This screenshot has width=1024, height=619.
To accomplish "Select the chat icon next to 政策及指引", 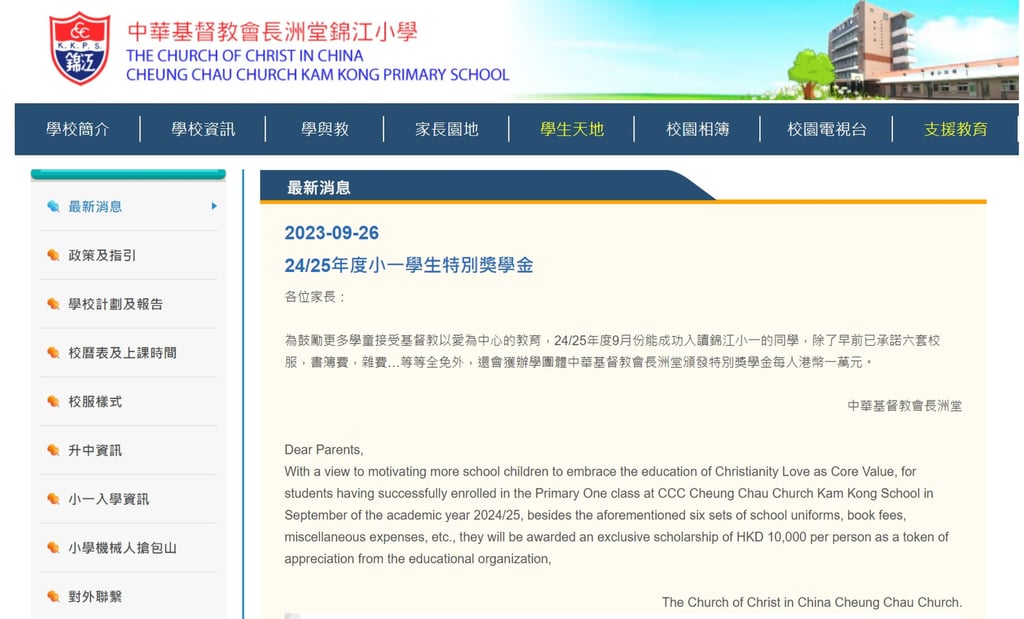I will coord(55,255).
